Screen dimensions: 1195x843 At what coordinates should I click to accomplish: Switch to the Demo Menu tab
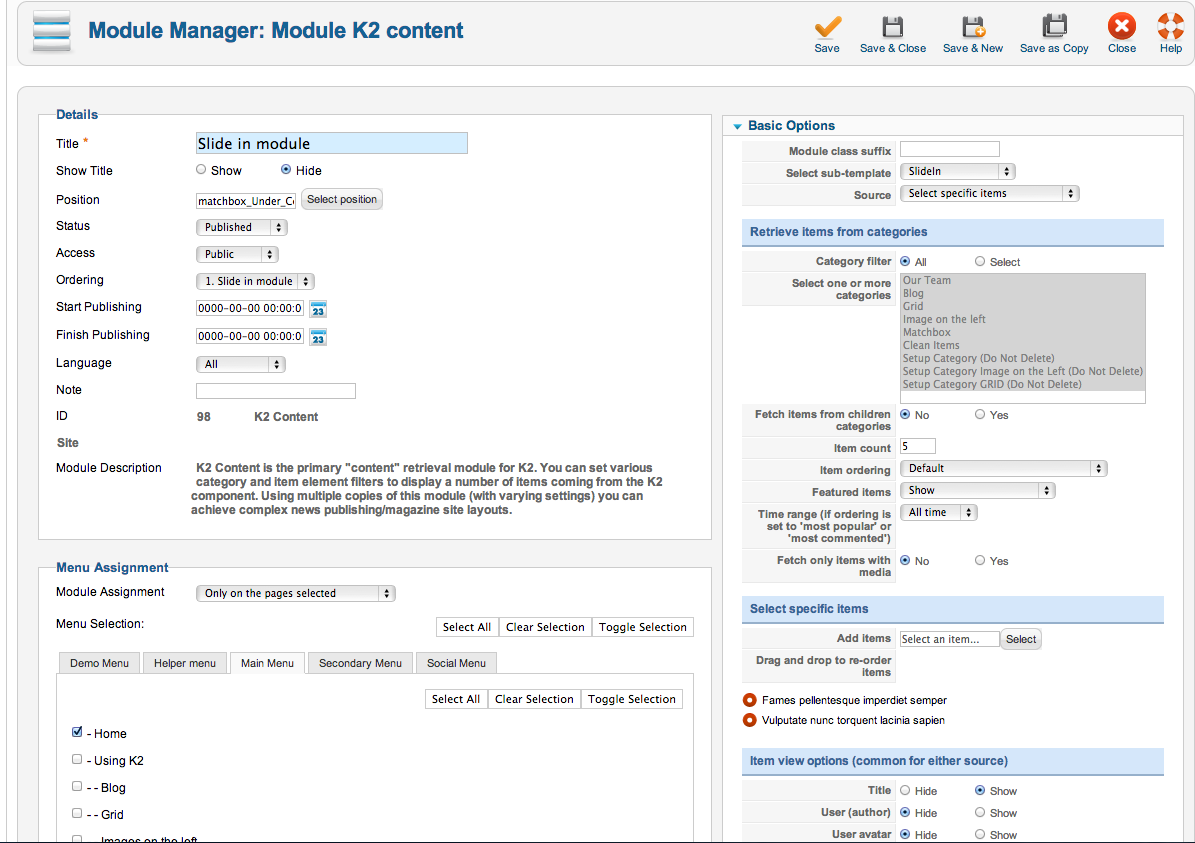click(x=99, y=663)
